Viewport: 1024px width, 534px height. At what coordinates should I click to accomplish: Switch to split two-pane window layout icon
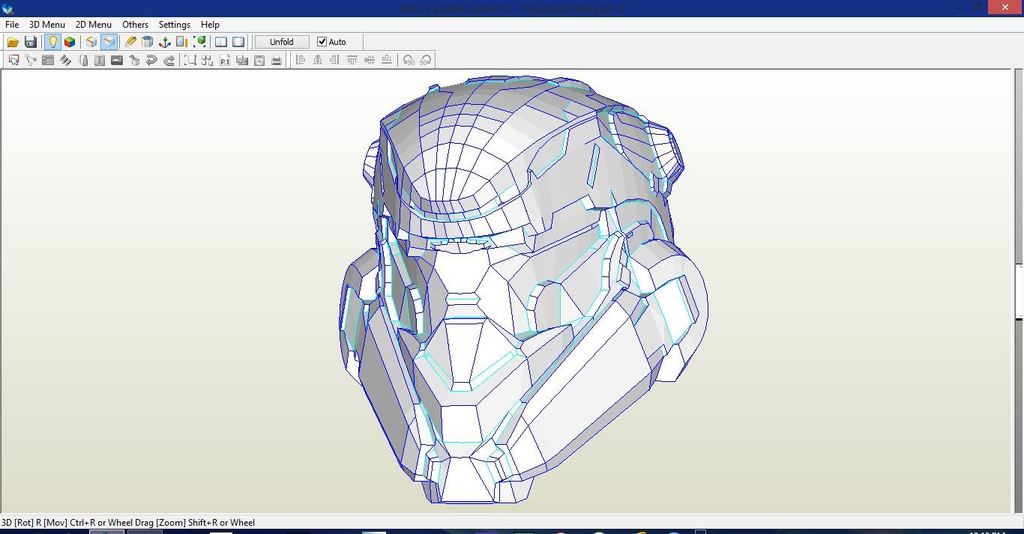click(221, 42)
